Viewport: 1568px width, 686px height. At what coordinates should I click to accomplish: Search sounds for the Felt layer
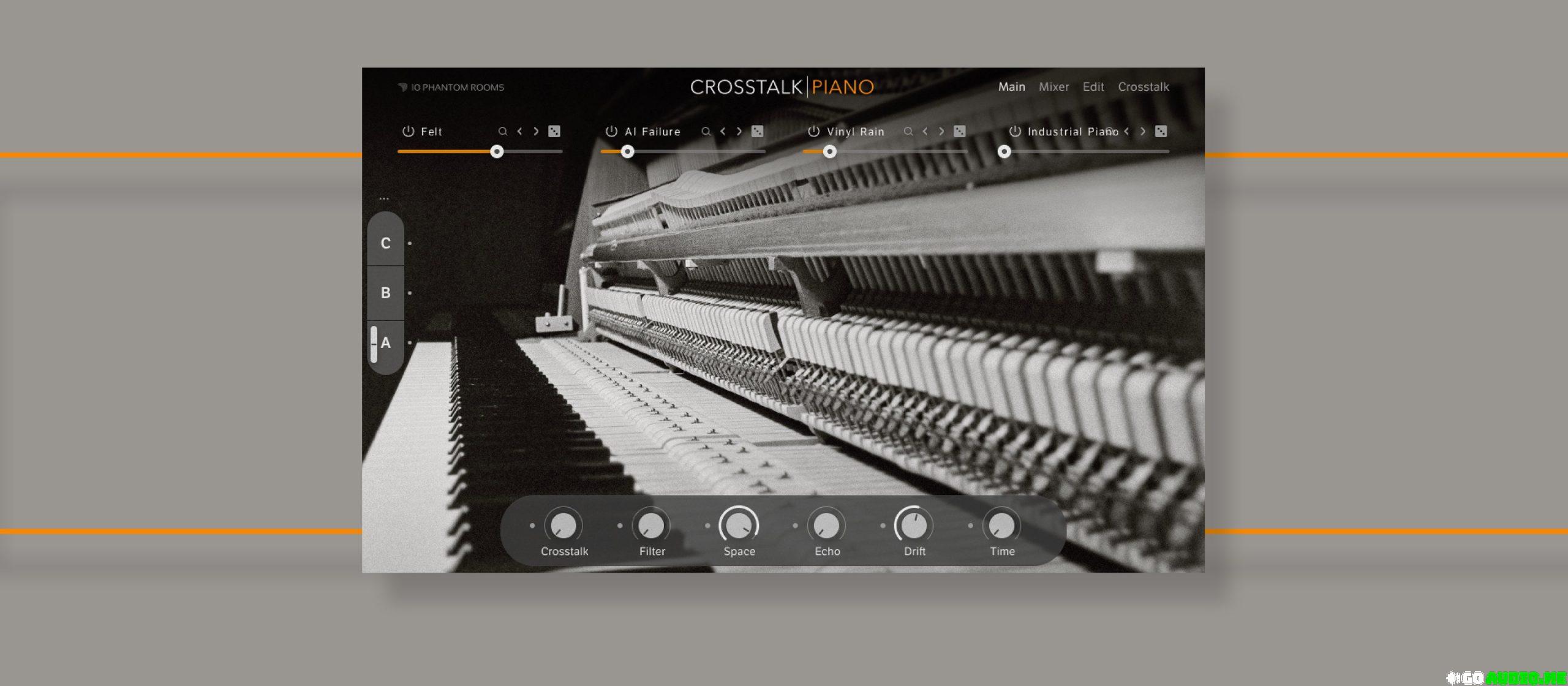point(503,131)
